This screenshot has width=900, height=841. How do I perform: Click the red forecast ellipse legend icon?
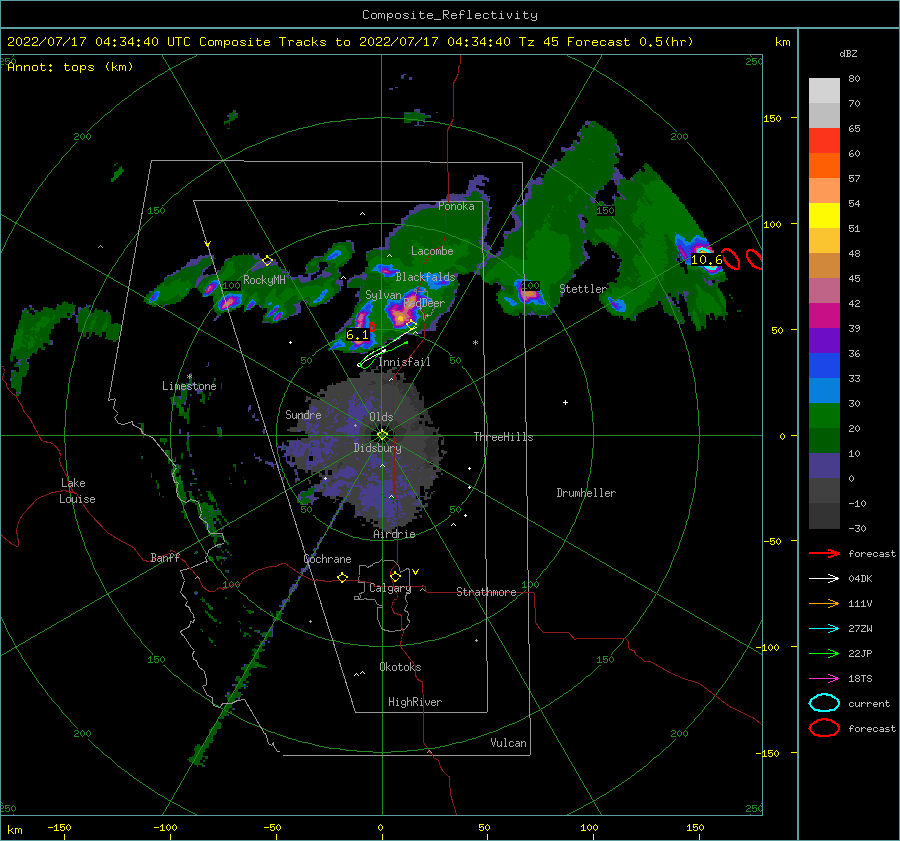click(x=824, y=728)
